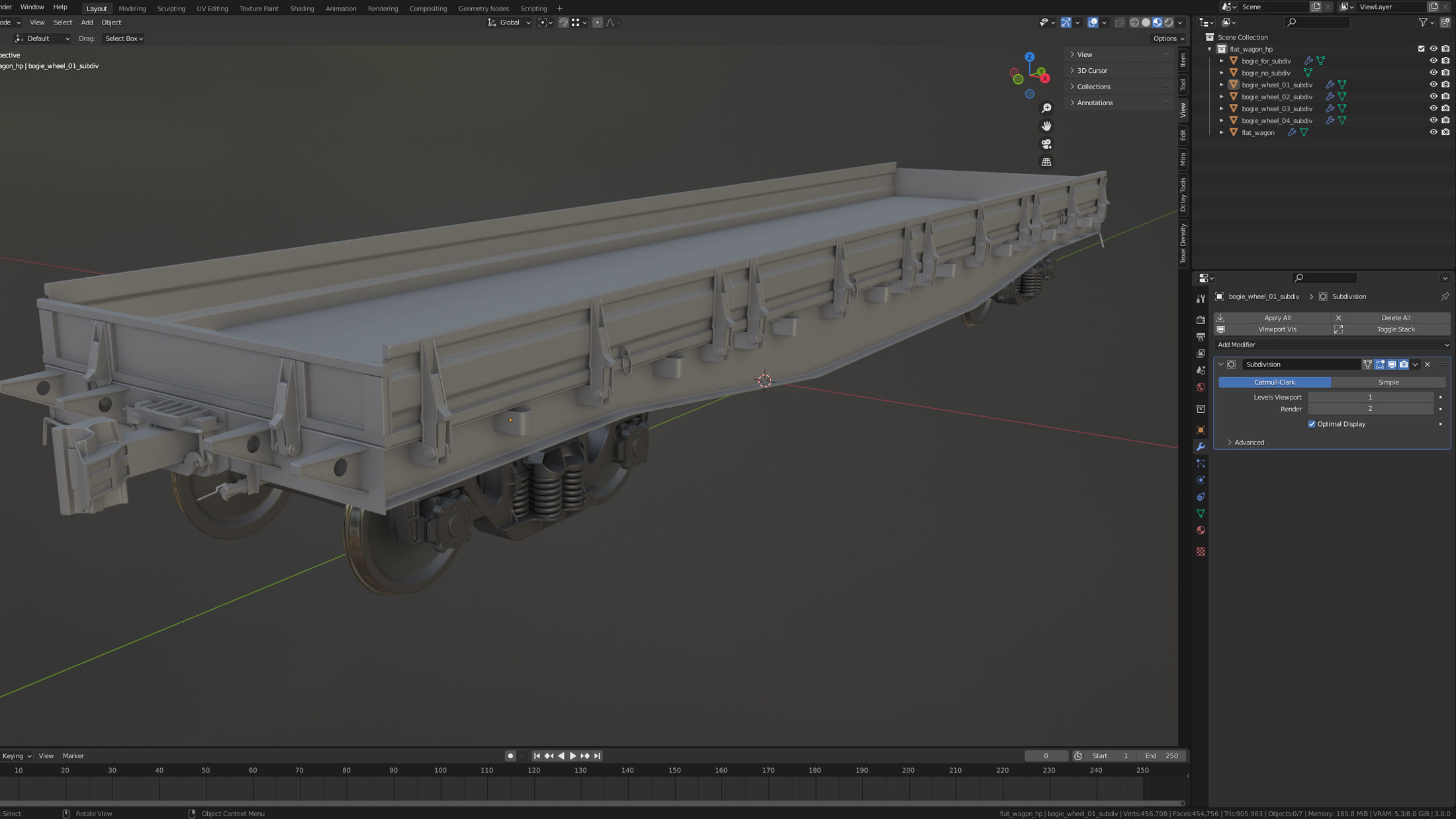This screenshot has width=1456, height=819.
Task: Toggle viewport gizmo visibility button
Action: [x=1066, y=22]
